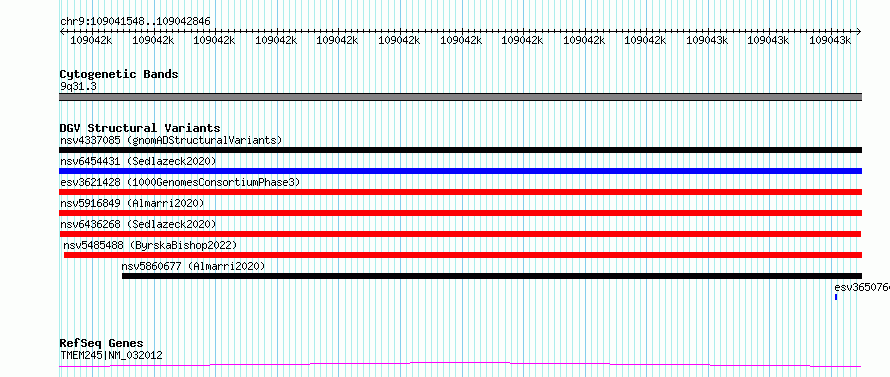This screenshot has width=890, height=377.
Task: Select the black nsv4337085 variant bar
Action: point(460,150)
